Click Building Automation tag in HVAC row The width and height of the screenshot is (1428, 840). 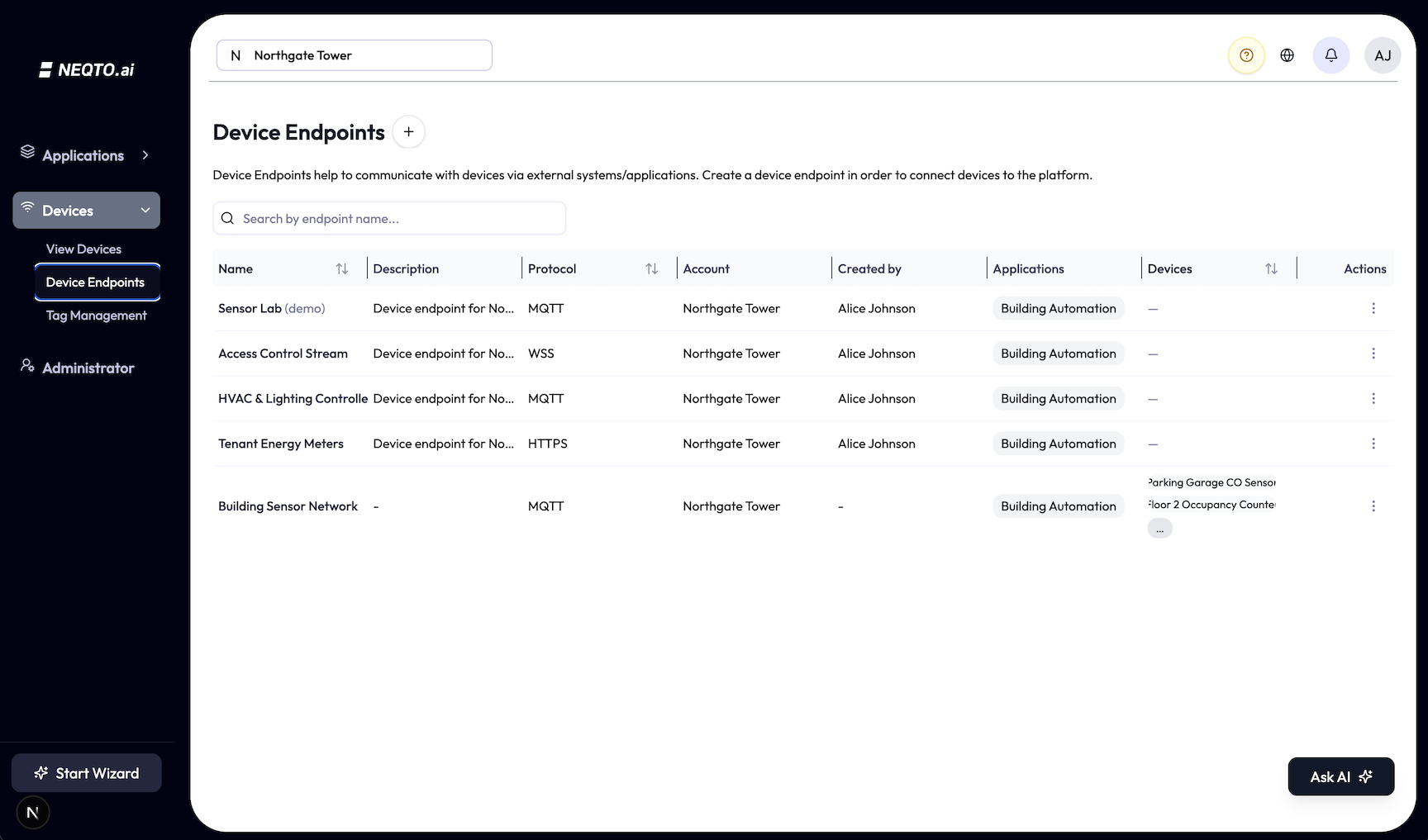tap(1059, 399)
